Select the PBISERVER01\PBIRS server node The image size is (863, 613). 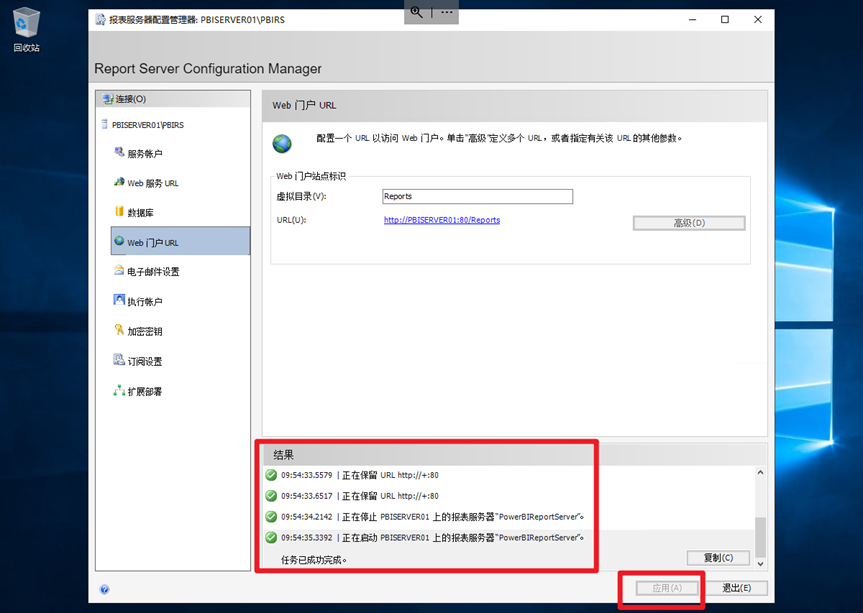tap(147, 125)
